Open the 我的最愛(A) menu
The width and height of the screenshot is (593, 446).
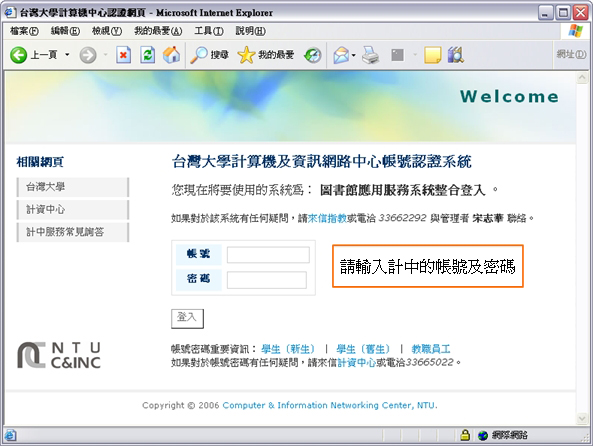tap(158, 31)
